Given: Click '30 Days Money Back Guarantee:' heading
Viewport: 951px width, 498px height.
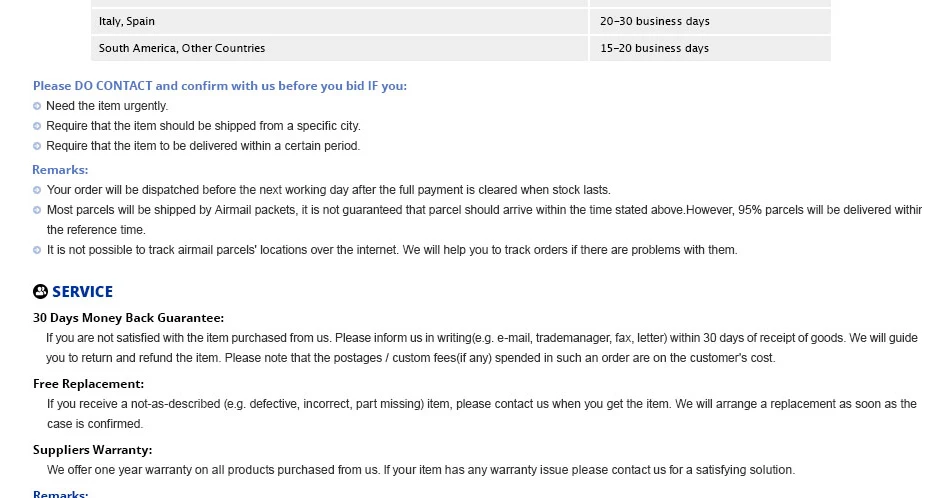Looking at the screenshot, I should tap(129, 318).
